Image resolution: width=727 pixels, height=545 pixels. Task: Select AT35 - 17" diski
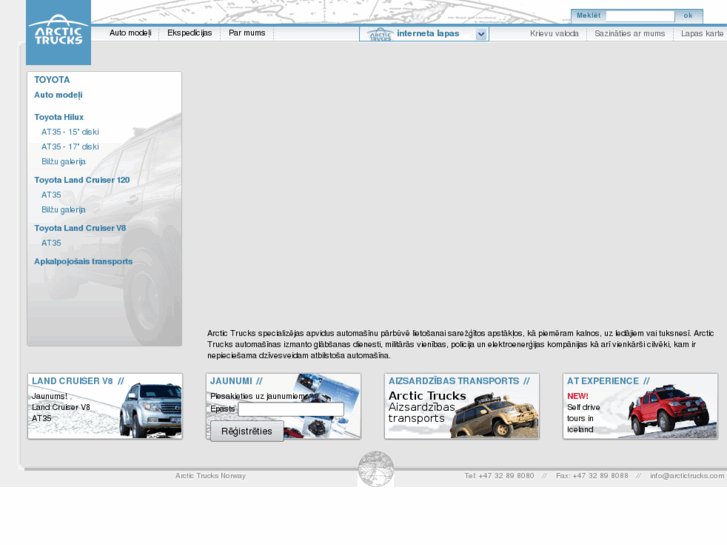70,147
